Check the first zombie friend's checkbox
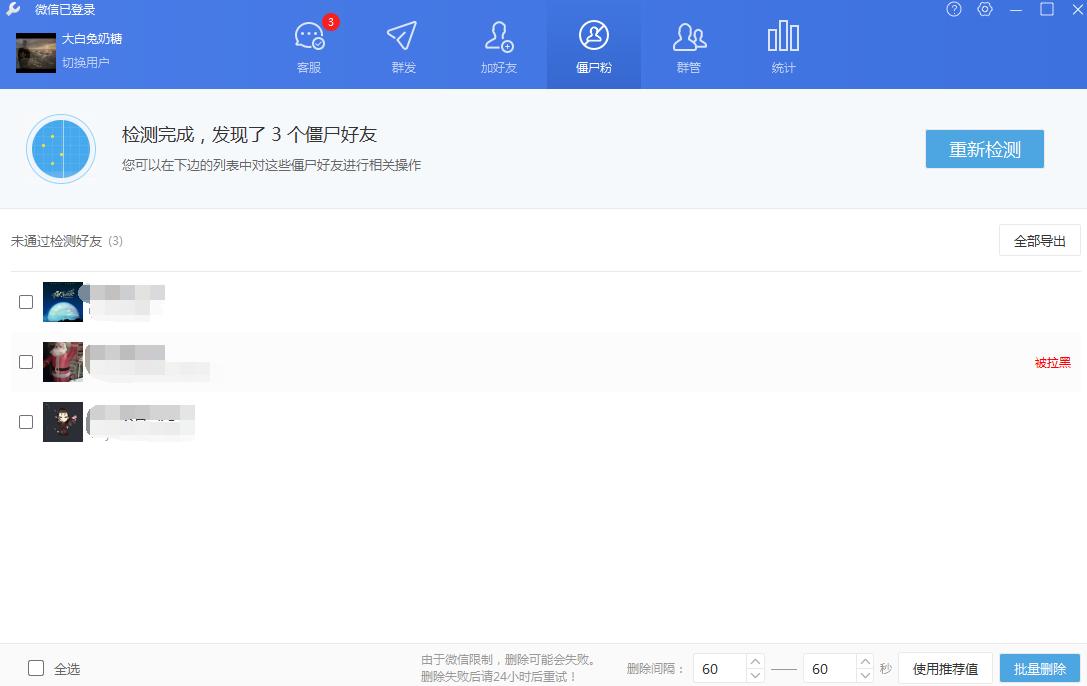The height and width of the screenshot is (686, 1087). click(27, 302)
